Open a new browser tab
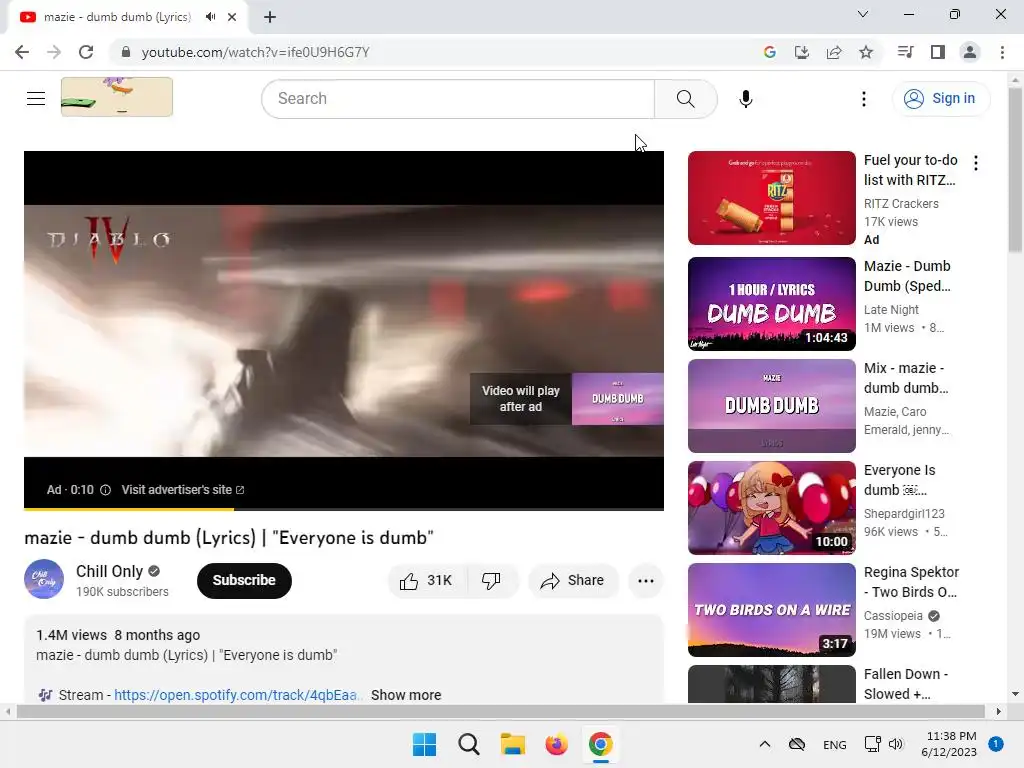The height and width of the screenshot is (768, 1024). pos(270,17)
